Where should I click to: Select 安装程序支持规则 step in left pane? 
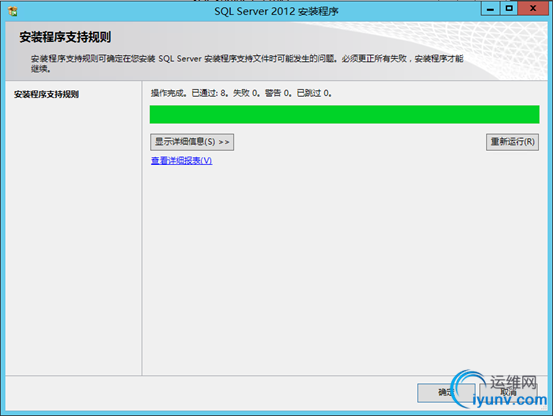[x=46, y=94]
